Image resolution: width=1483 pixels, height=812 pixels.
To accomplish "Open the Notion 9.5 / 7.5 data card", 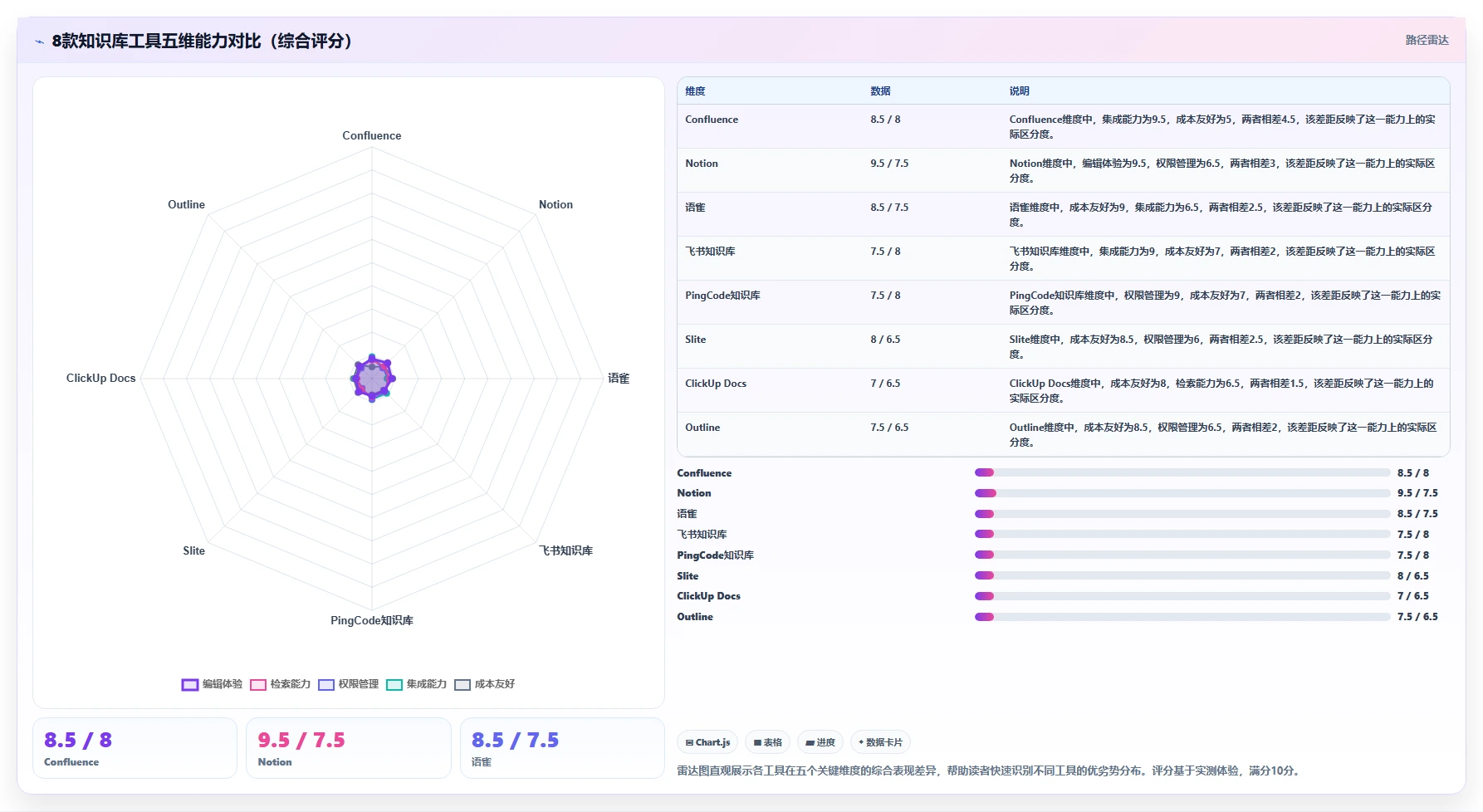I will point(349,748).
